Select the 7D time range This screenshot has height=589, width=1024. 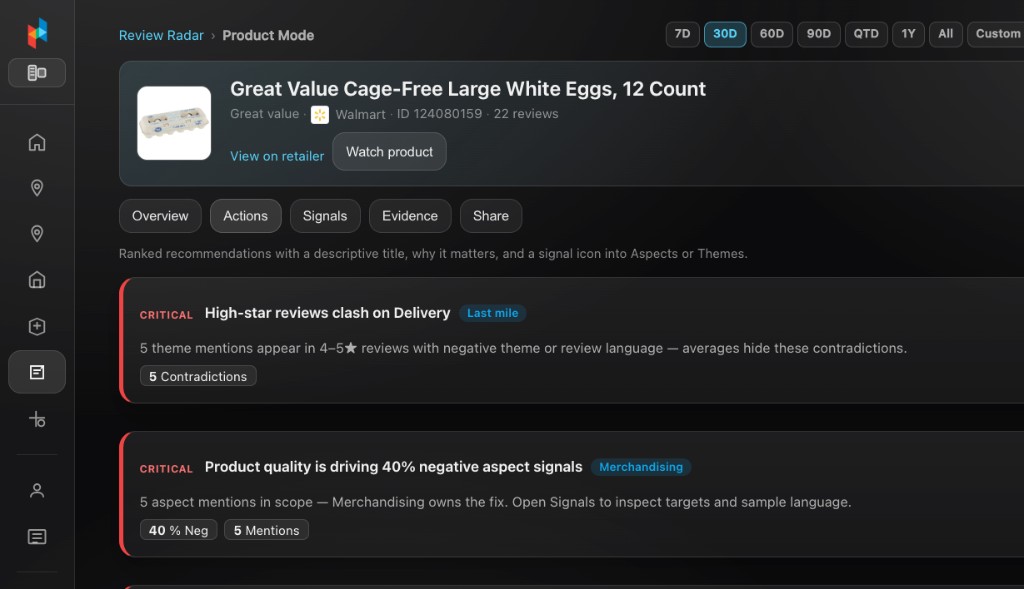pyautogui.click(x=682, y=34)
